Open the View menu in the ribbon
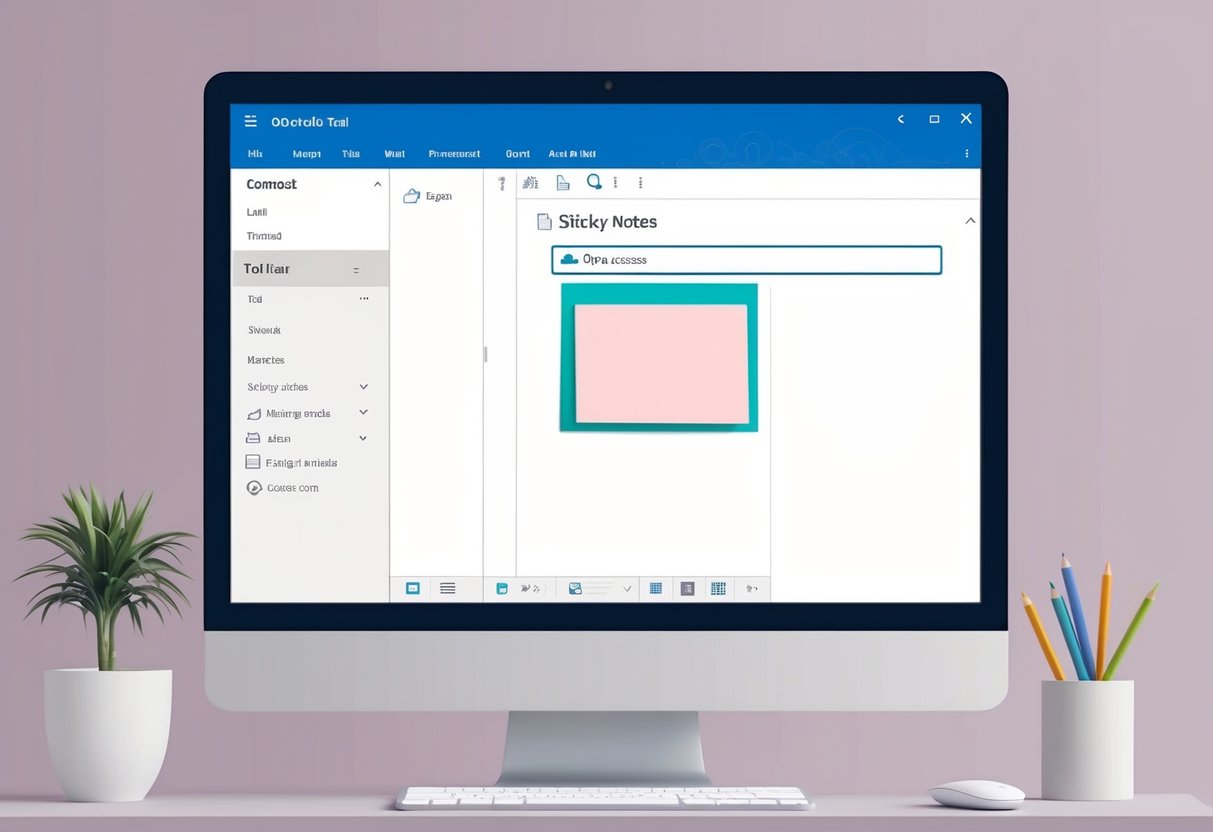The width and height of the screenshot is (1213, 832). click(x=394, y=153)
